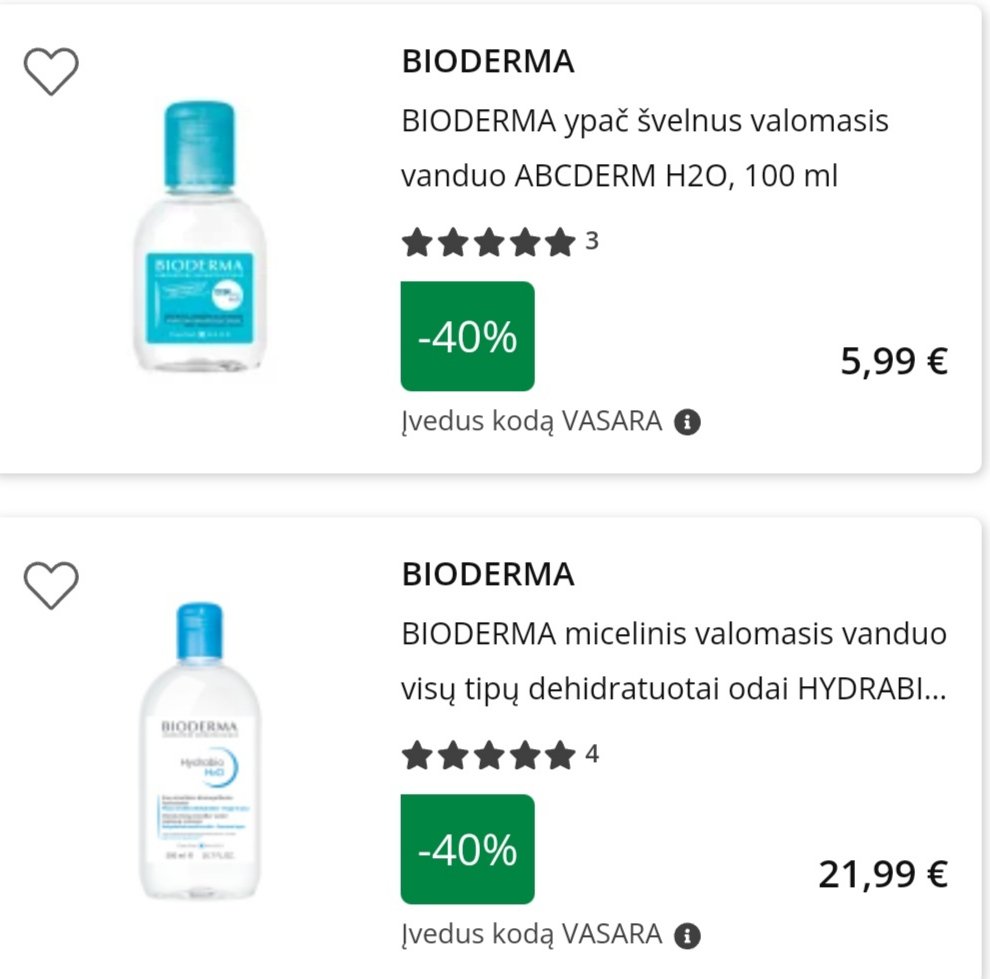Image resolution: width=990 pixels, height=979 pixels.
Task: Open BIODERMA ypač švelnus valomasis vanduo title
Action: pos(645,148)
